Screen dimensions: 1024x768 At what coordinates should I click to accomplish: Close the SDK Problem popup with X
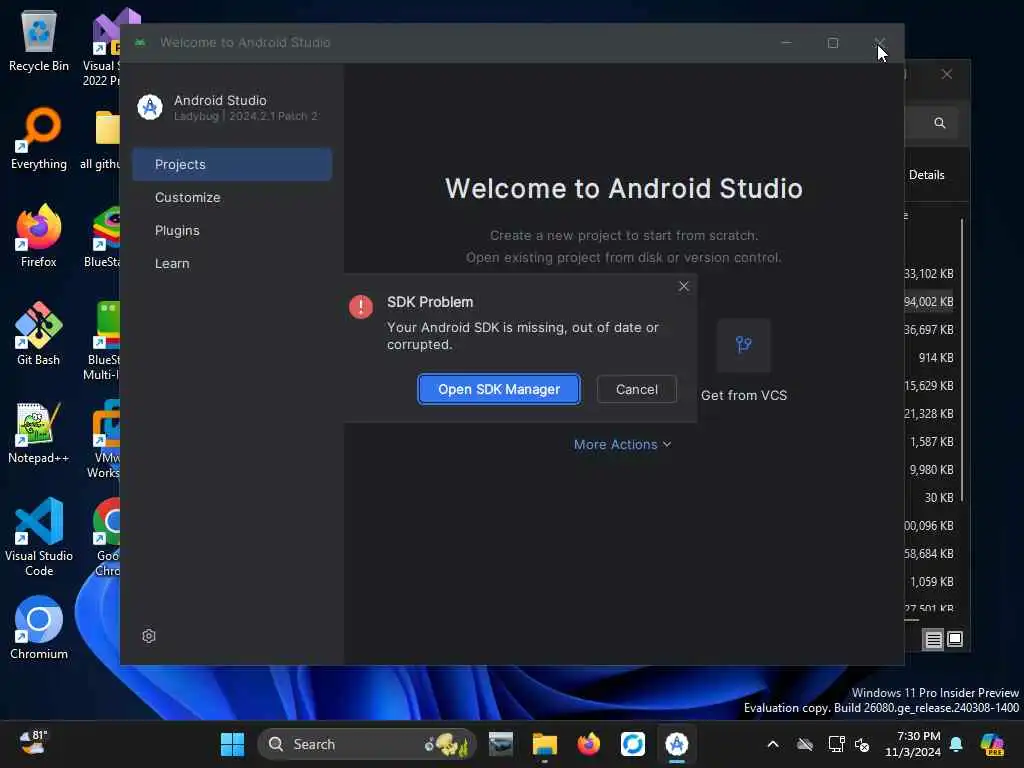point(684,286)
